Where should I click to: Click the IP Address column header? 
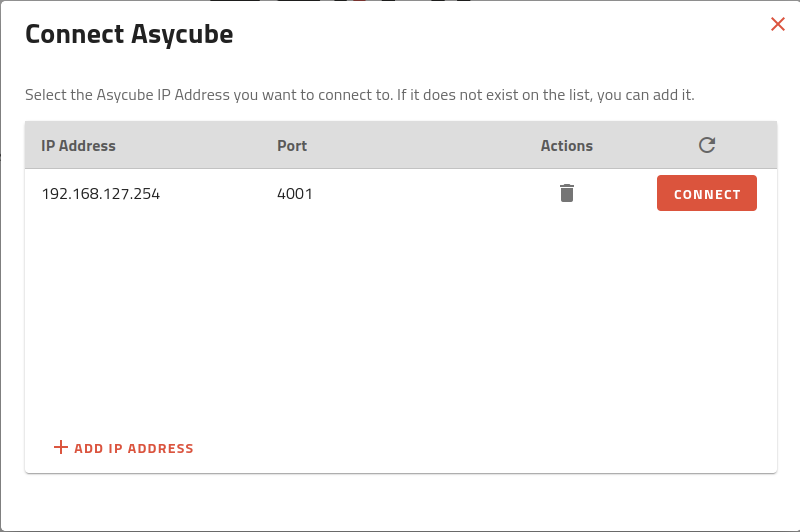pyautogui.click(x=78, y=146)
